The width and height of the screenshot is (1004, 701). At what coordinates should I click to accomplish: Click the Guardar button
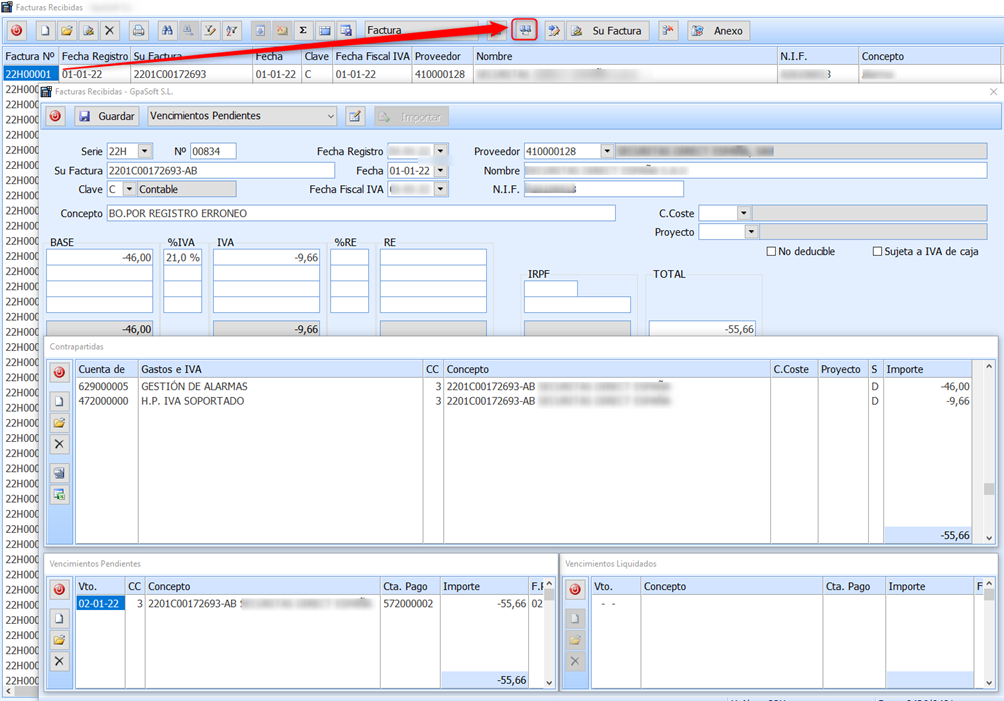[x=107, y=116]
